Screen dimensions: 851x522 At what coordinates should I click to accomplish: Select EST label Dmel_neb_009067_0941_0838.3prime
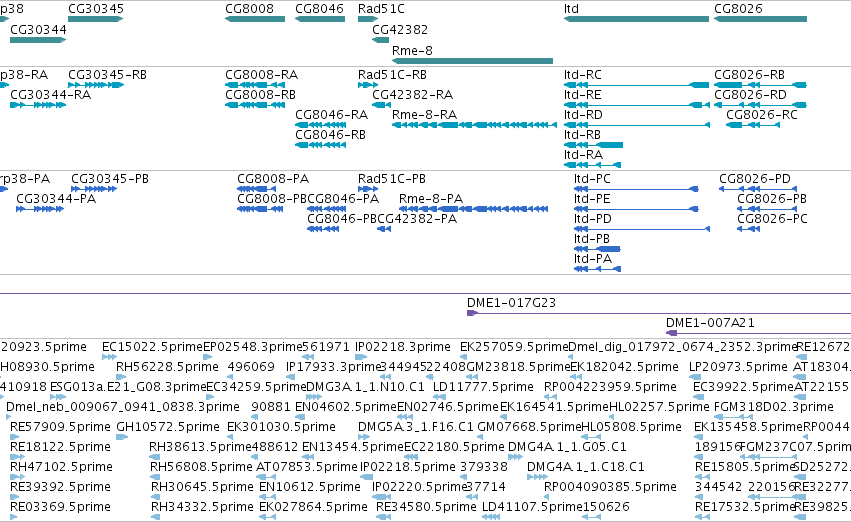[x=123, y=407]
